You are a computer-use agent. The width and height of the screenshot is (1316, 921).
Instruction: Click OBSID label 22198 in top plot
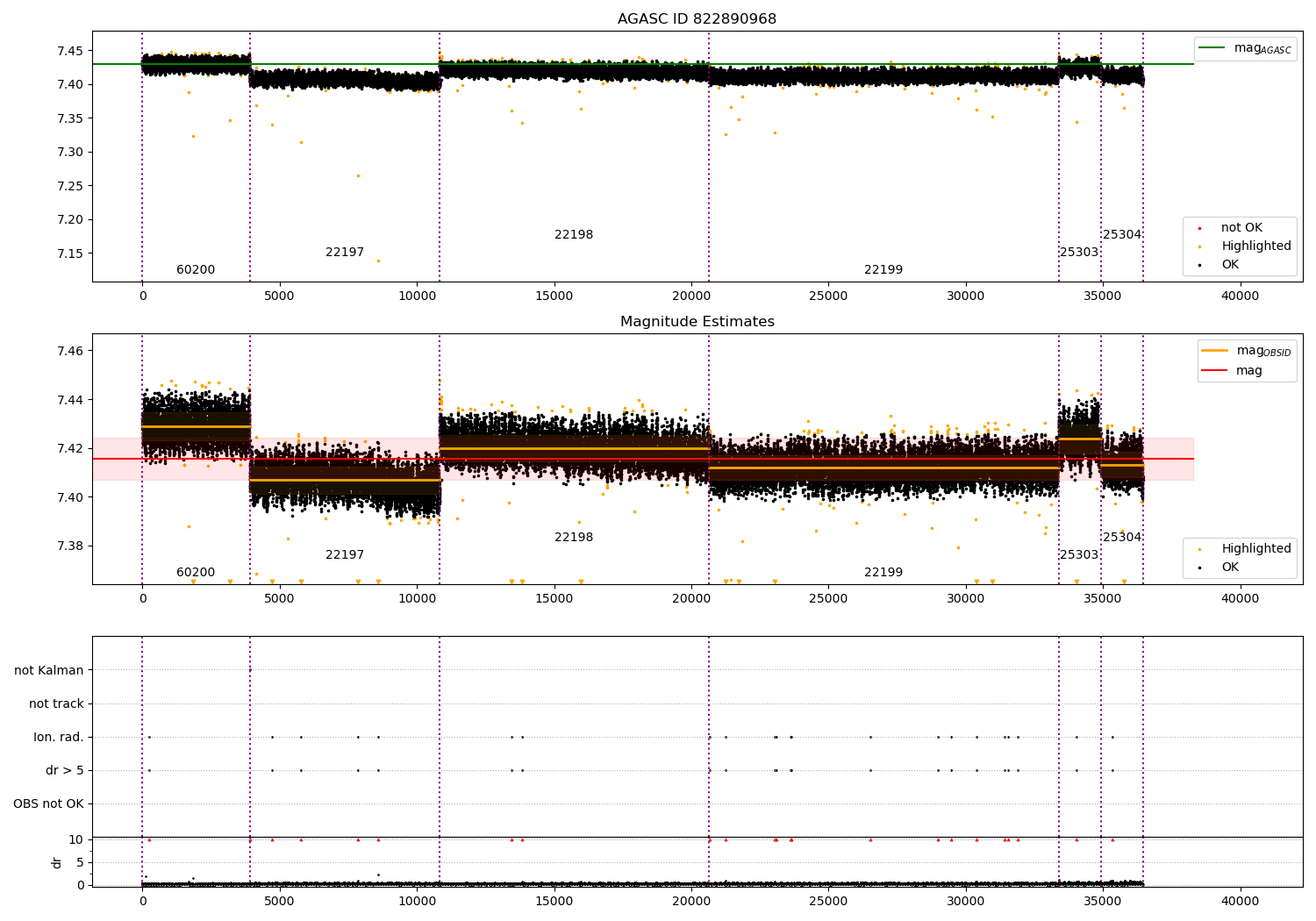click(x=574, y=235)
